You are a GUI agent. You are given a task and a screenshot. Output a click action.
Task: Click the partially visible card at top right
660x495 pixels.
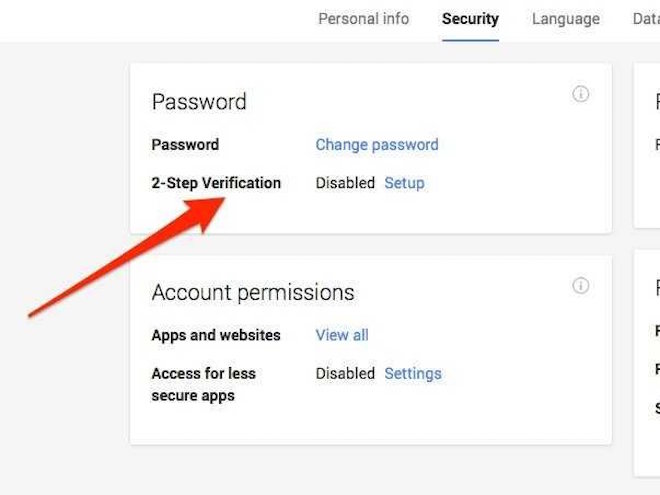coord(647,146)
